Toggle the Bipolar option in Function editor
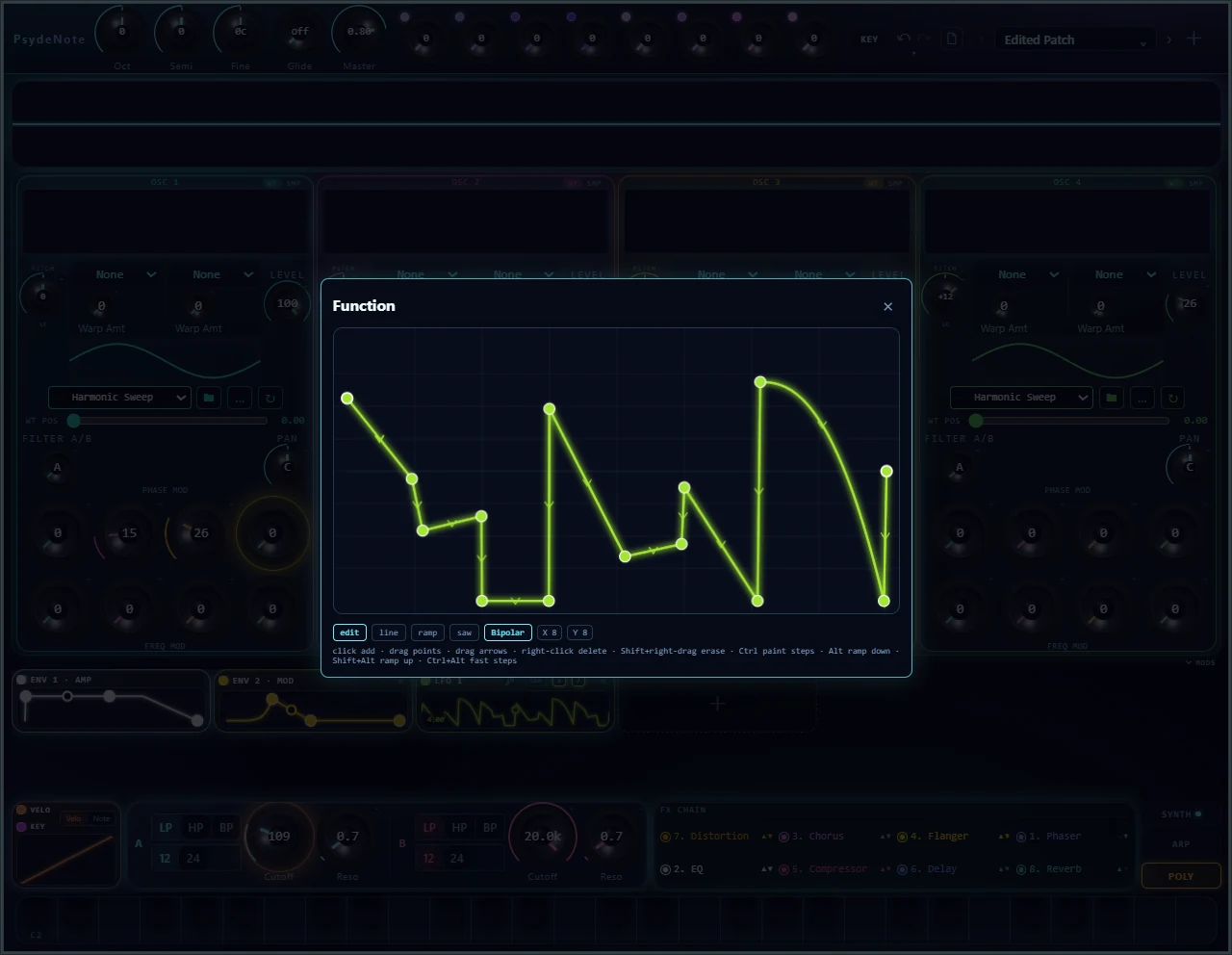Screen dimensions: 1232x955 (x=507, y=632)
